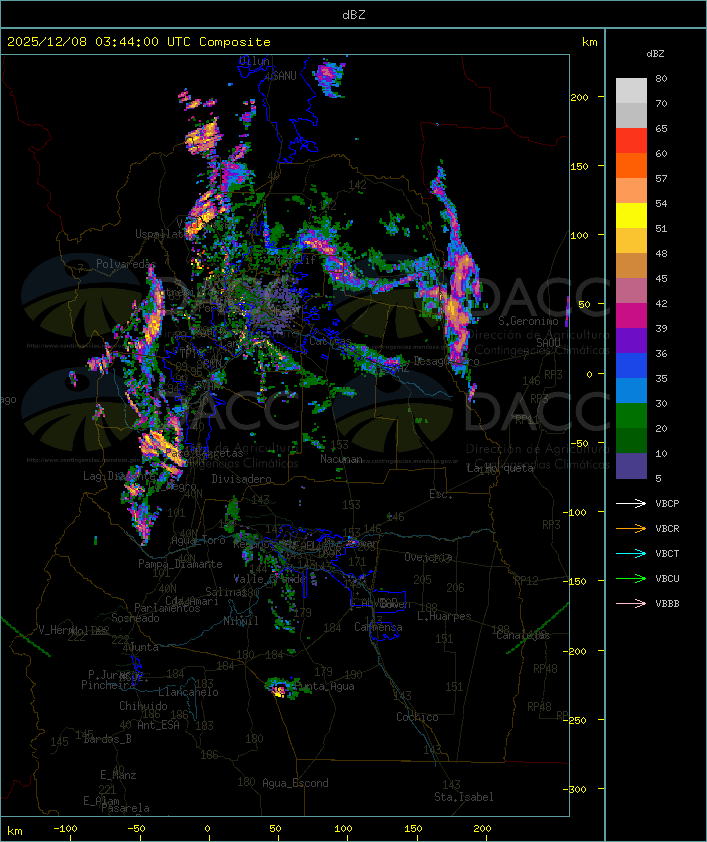707x842 pixels.
Task: Click the Agua_Toro map label
Action: (198, 540)
